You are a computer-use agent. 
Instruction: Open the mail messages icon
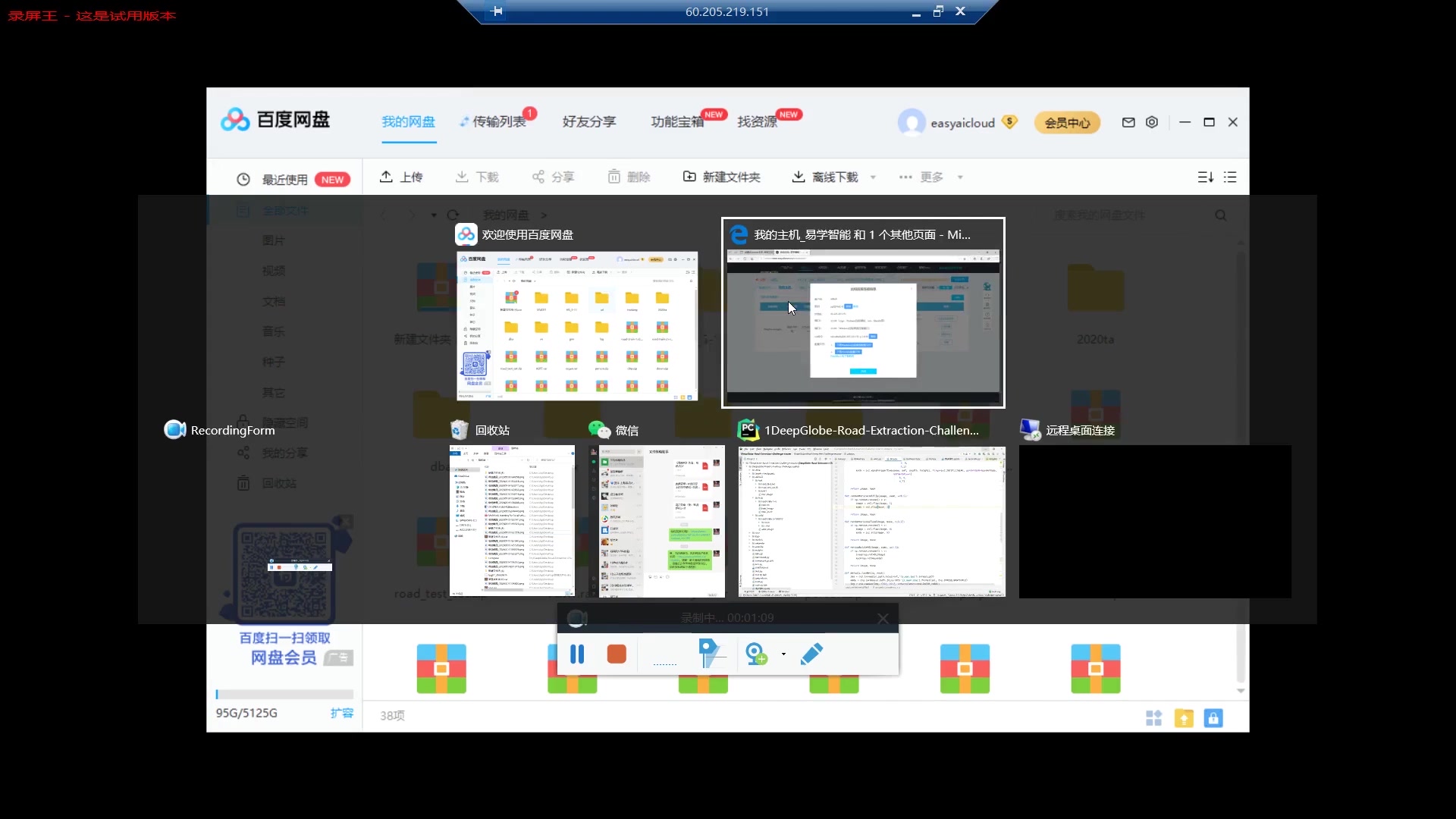coord(1128,122)
